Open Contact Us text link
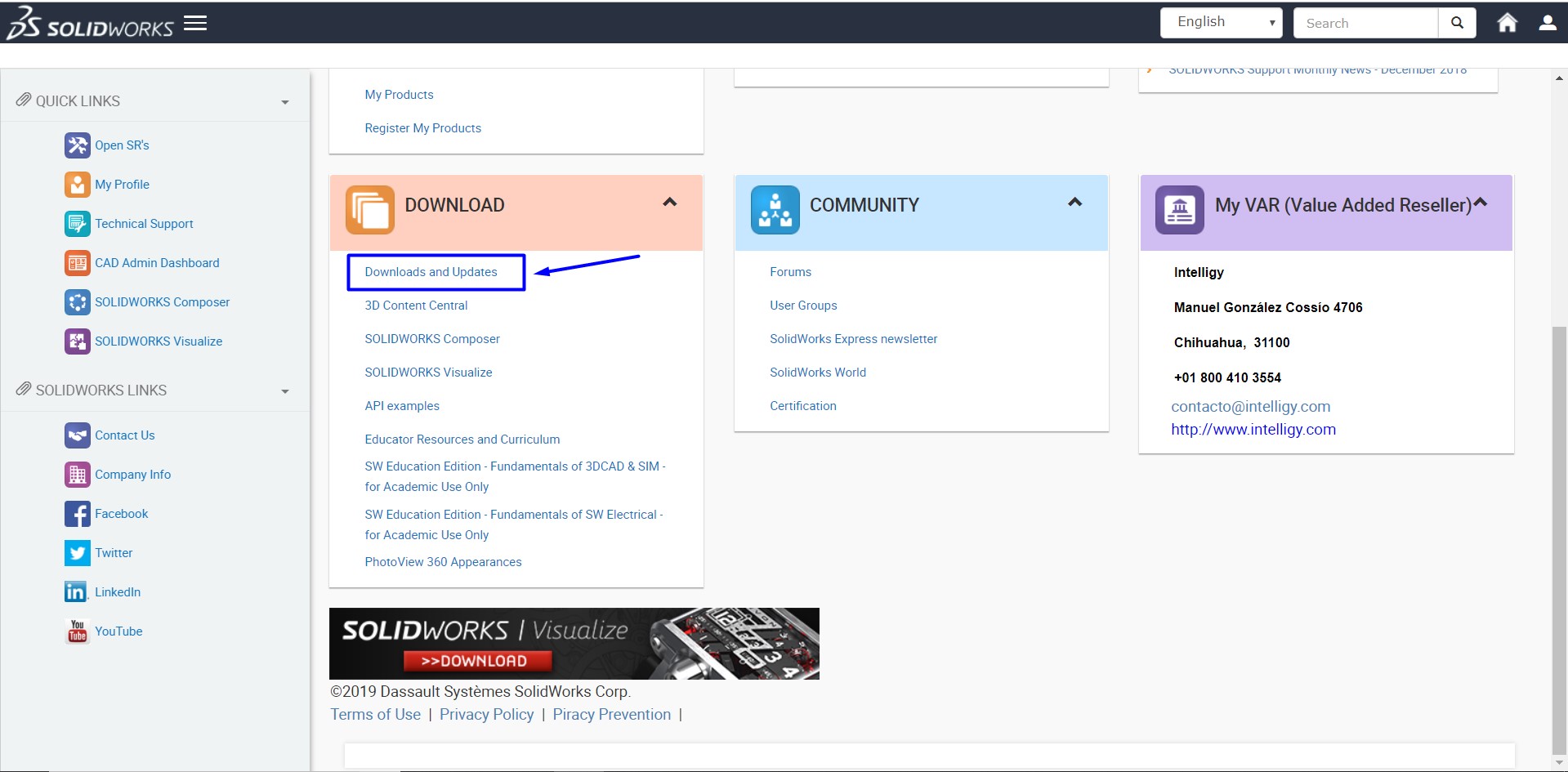The image size is (1568, 772). click(124, 435)
